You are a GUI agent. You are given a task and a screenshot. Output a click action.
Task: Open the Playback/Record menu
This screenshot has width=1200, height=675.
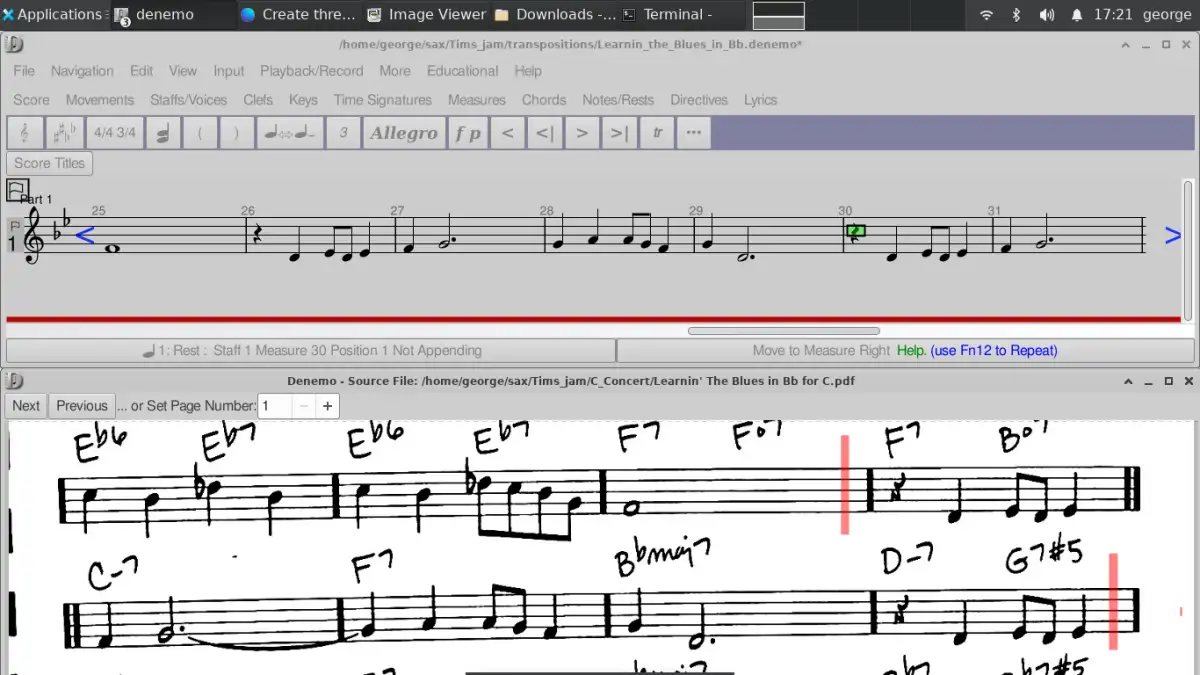pos(312,71)
